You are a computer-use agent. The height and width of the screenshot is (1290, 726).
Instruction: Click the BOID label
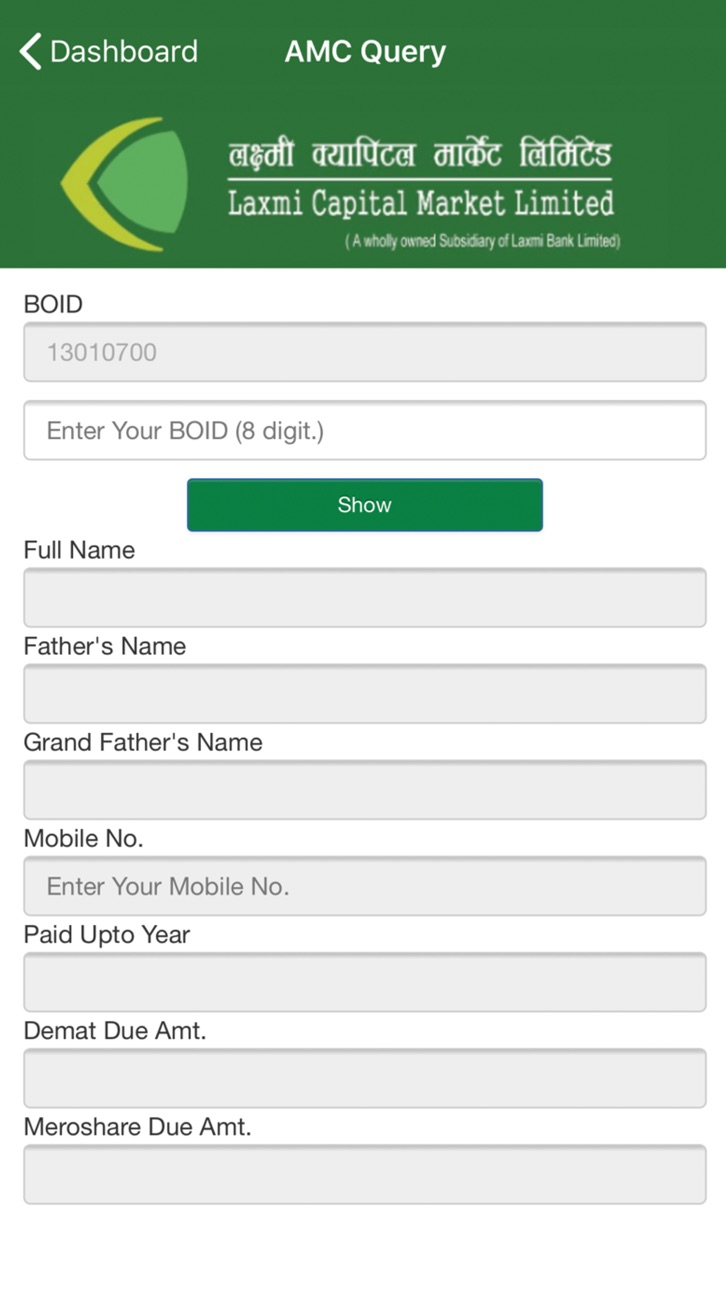[53, 304]
